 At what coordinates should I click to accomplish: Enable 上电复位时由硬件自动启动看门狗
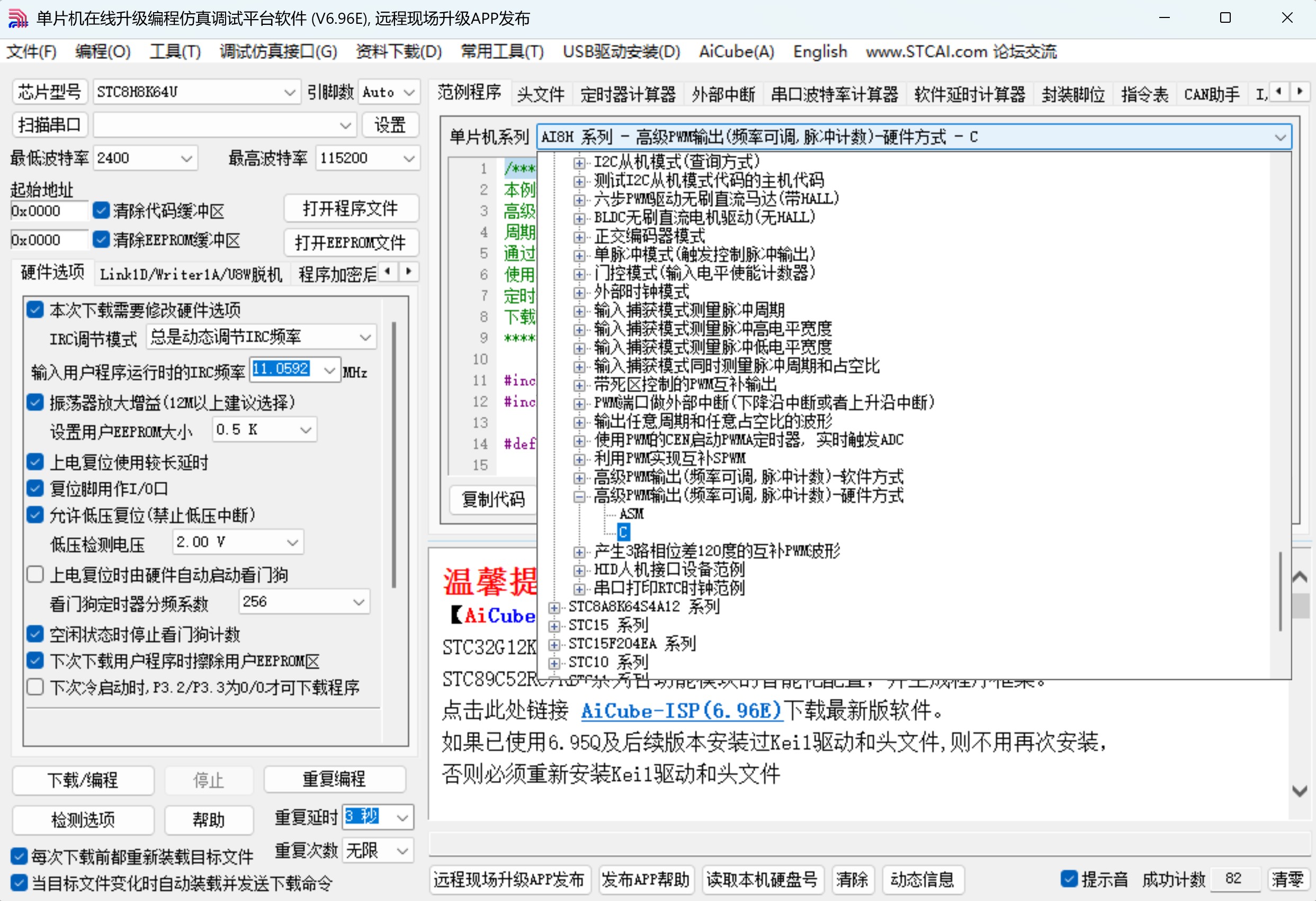35,574
